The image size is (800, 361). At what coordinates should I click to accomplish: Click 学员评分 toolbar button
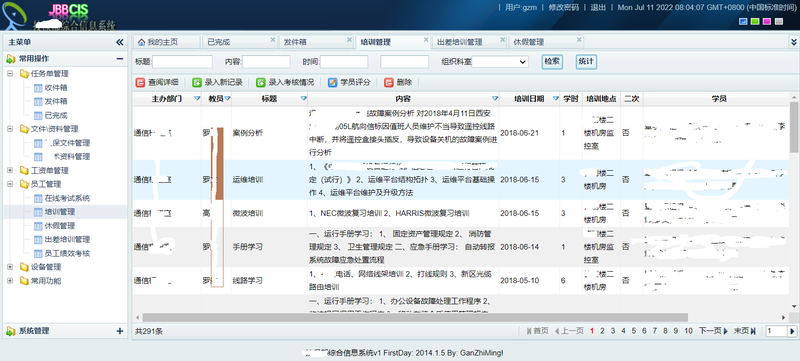[x=349, y=82]
